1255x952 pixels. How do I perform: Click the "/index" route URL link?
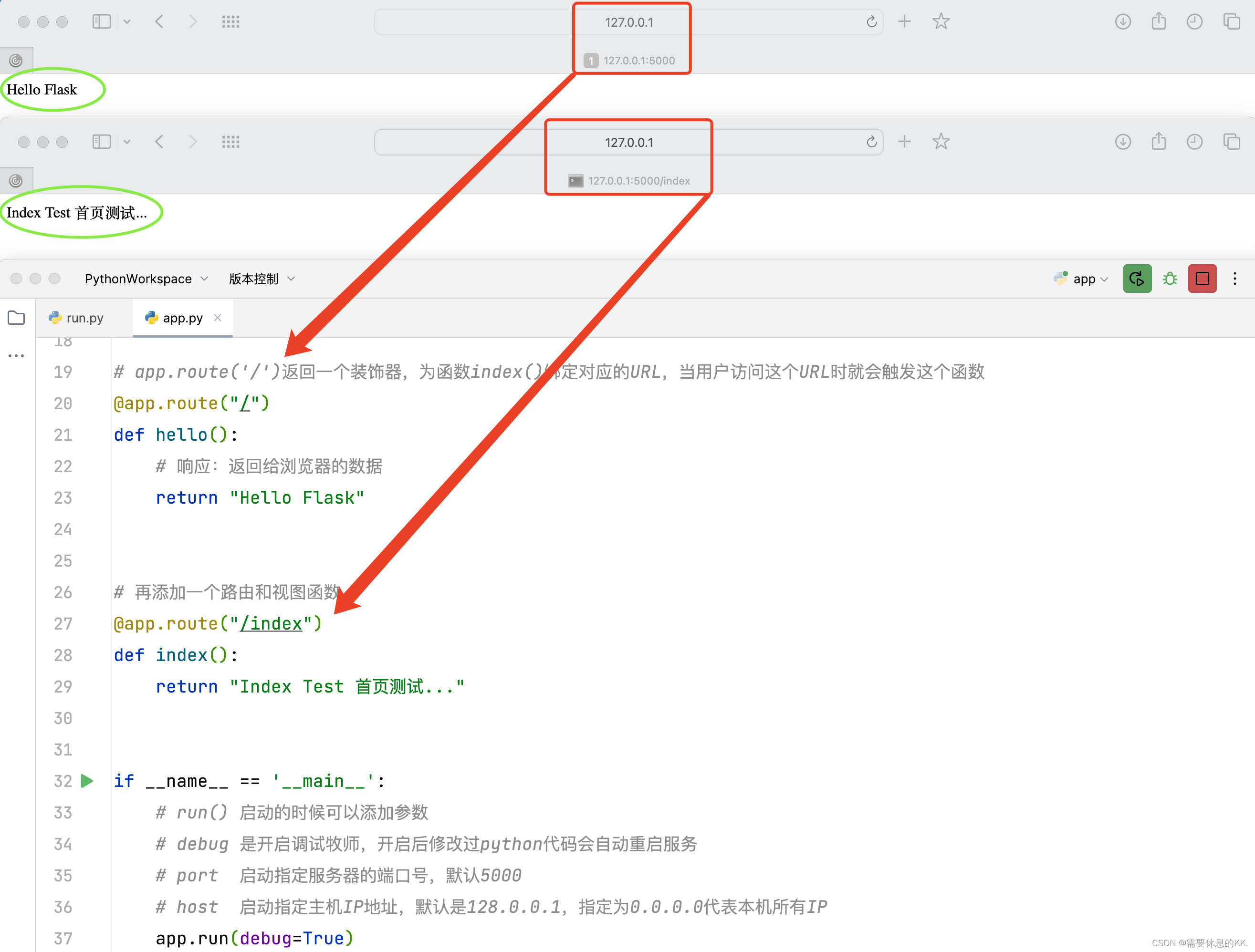pos(271,624)
